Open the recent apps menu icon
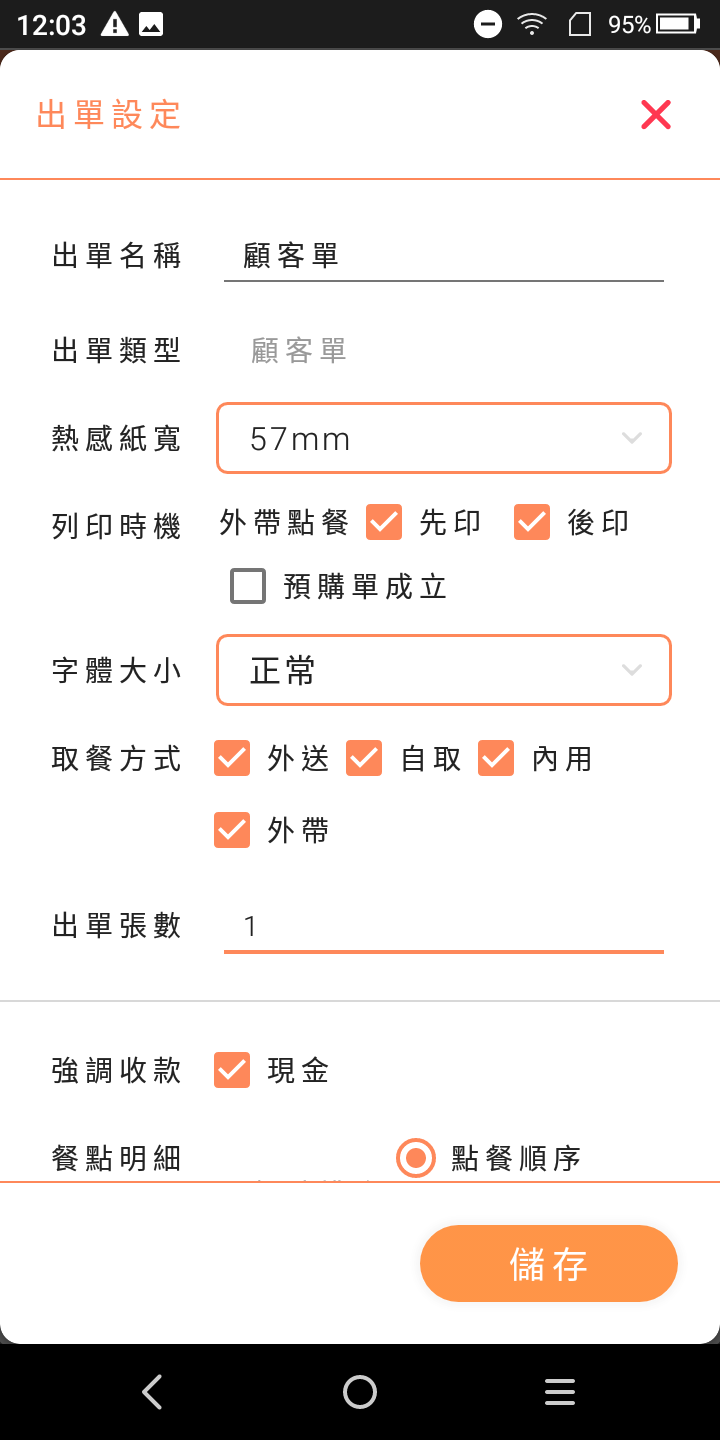The width and height of the screenshot is (720, 1440). tap(560, 1392)
